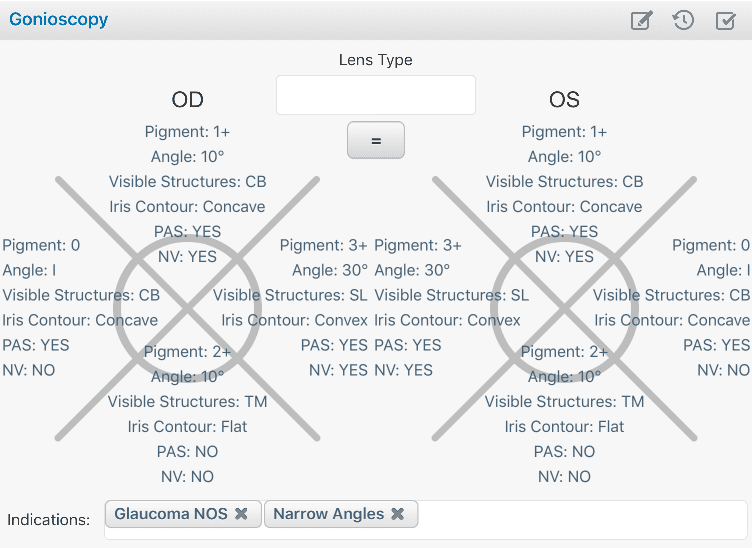Click OD temporal Iris Contour: Concave
The height and width of the screenshot is (548, 752).
[x=80, y=320]
